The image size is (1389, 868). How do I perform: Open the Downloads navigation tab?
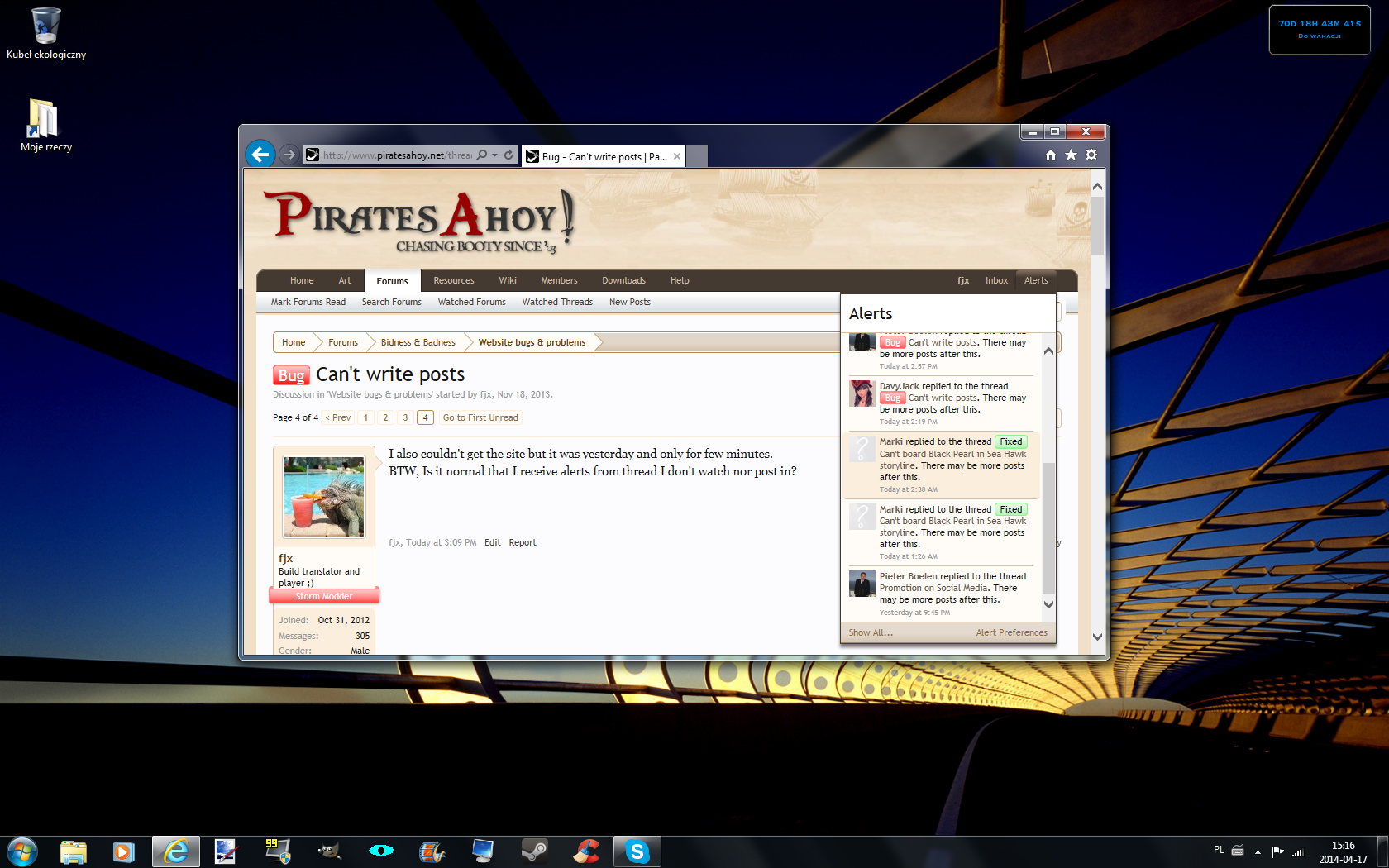(624, 280)
